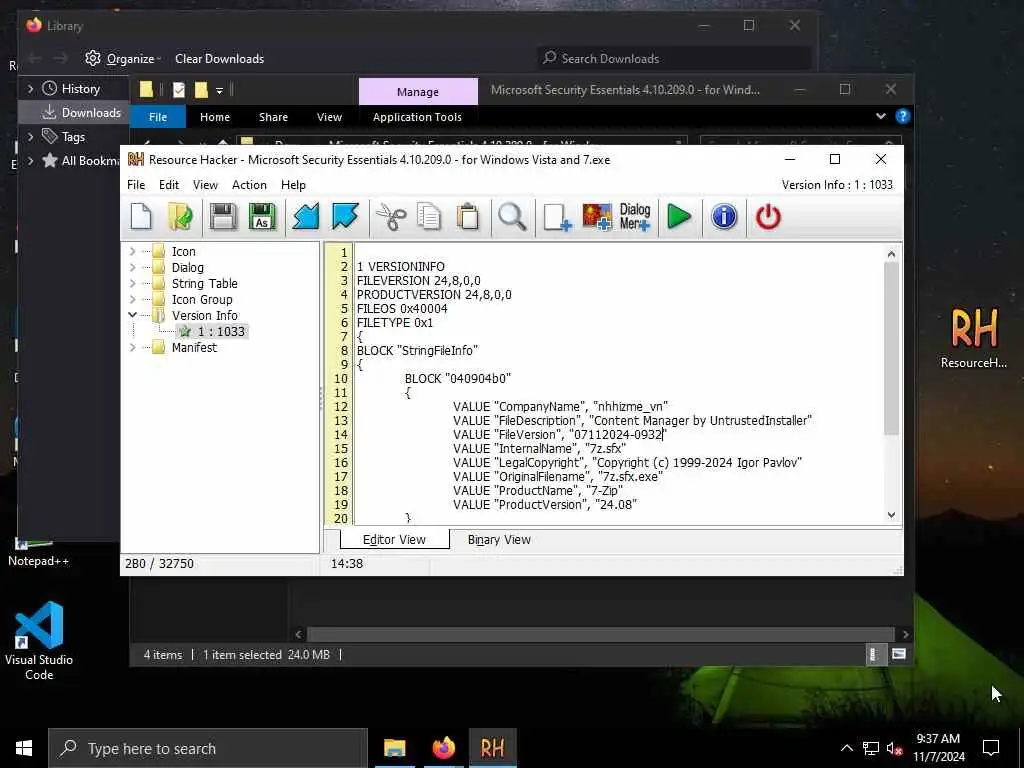Open the blue info icon
1024x768 pixels.
click(x=724, y=217)
